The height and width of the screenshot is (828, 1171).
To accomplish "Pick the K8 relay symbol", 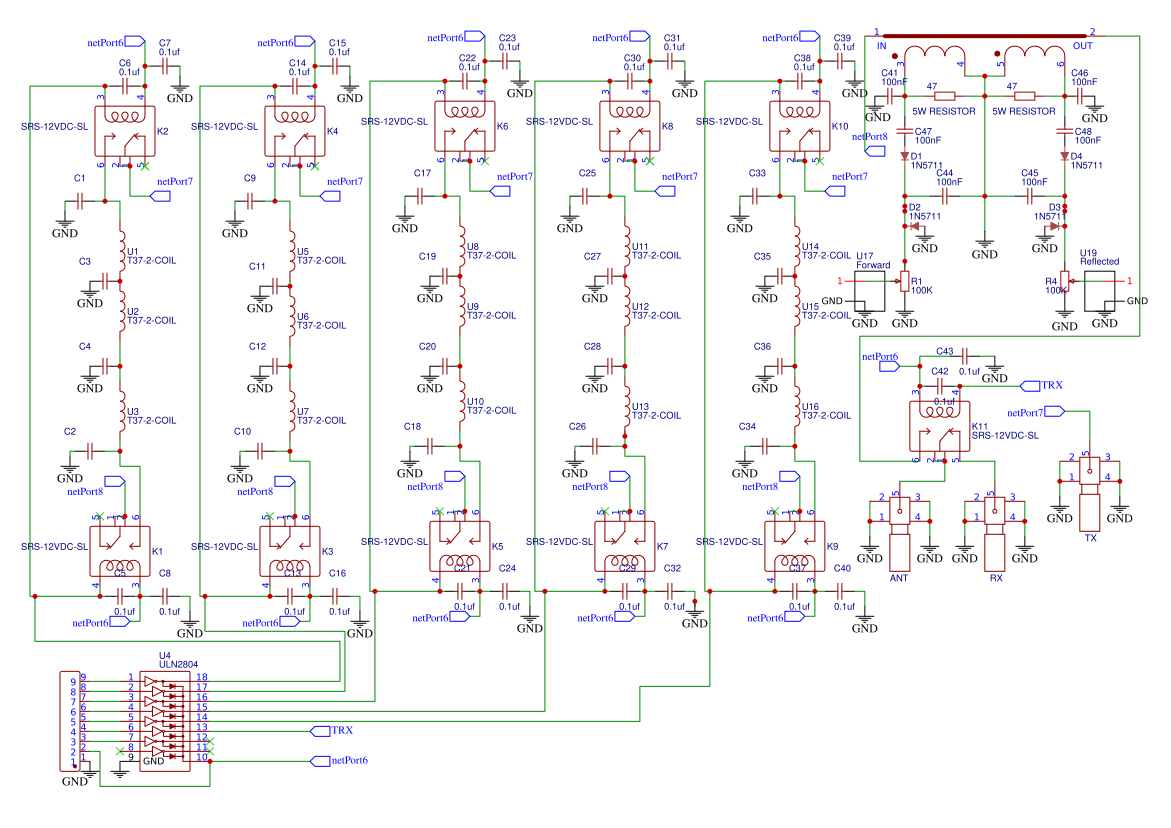I will tap(630, 125).
